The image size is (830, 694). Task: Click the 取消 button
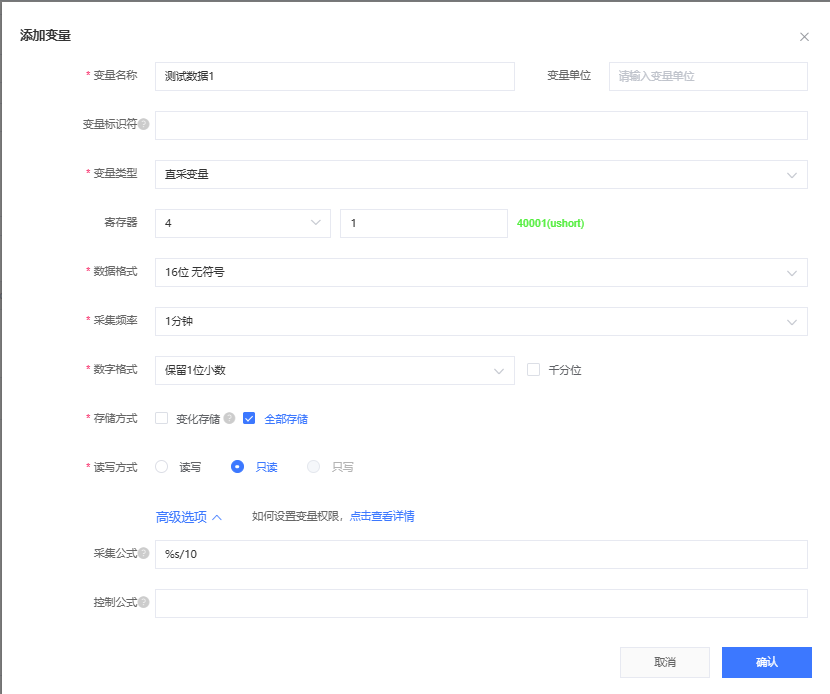tap(664, 662)
